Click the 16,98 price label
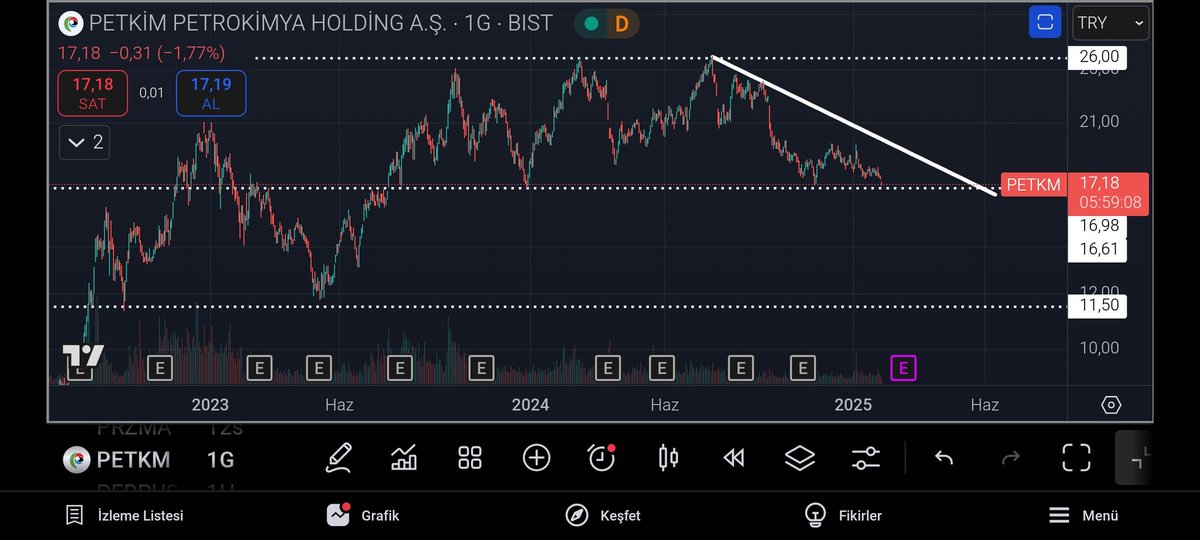1200x540 pixels. (x=1097, y=225)
